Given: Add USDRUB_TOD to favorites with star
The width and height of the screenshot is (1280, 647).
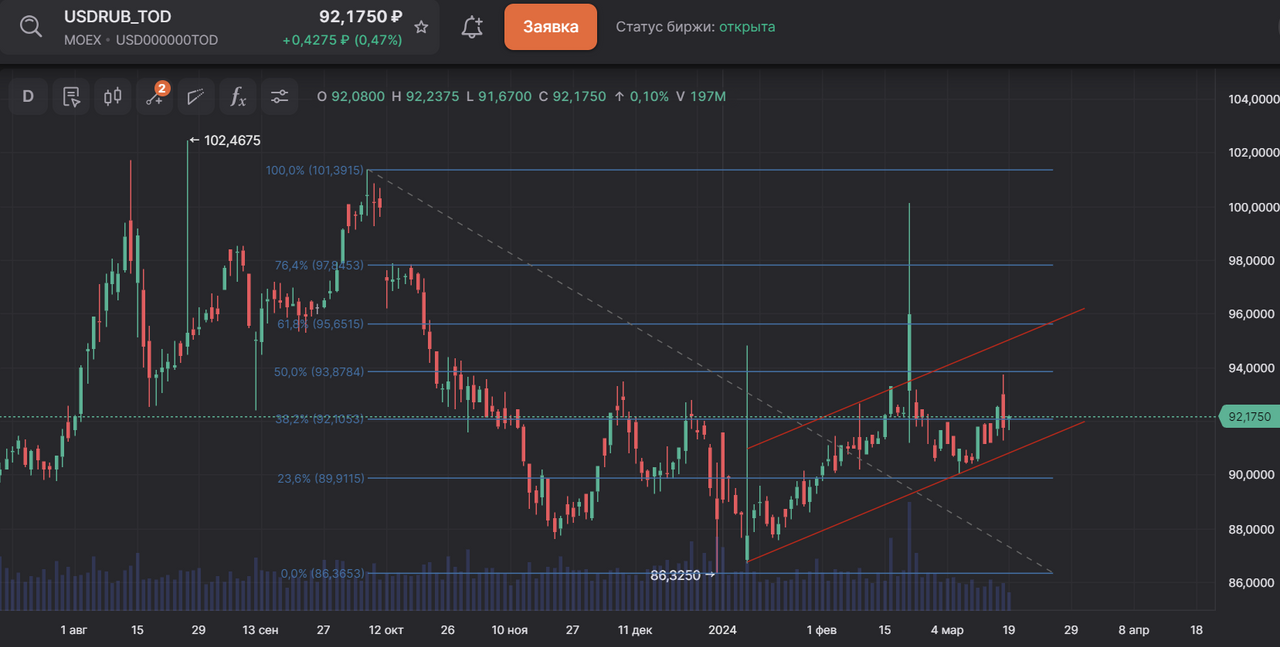Looking at the screenshot, I should [422, 27].
